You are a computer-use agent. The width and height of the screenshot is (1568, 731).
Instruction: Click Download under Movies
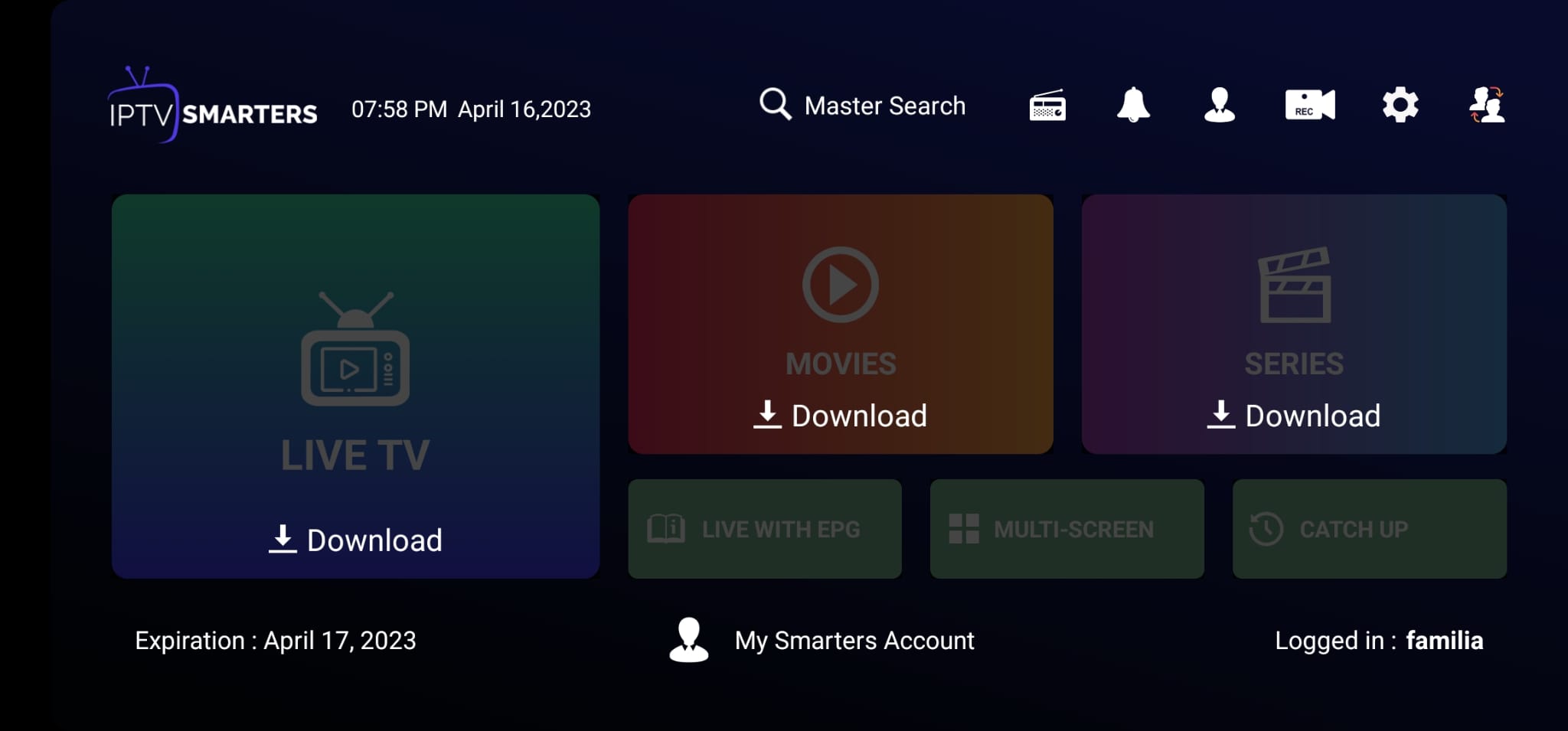click(841, 415)
